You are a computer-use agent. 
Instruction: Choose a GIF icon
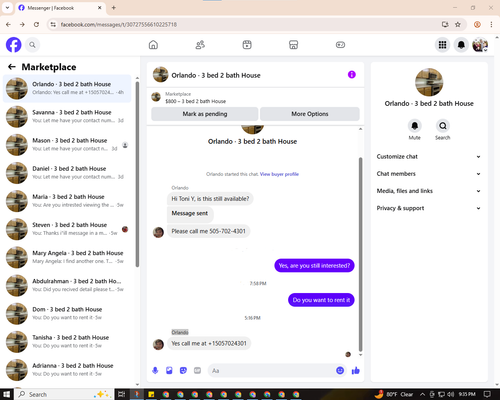click(x=197, y=370)
